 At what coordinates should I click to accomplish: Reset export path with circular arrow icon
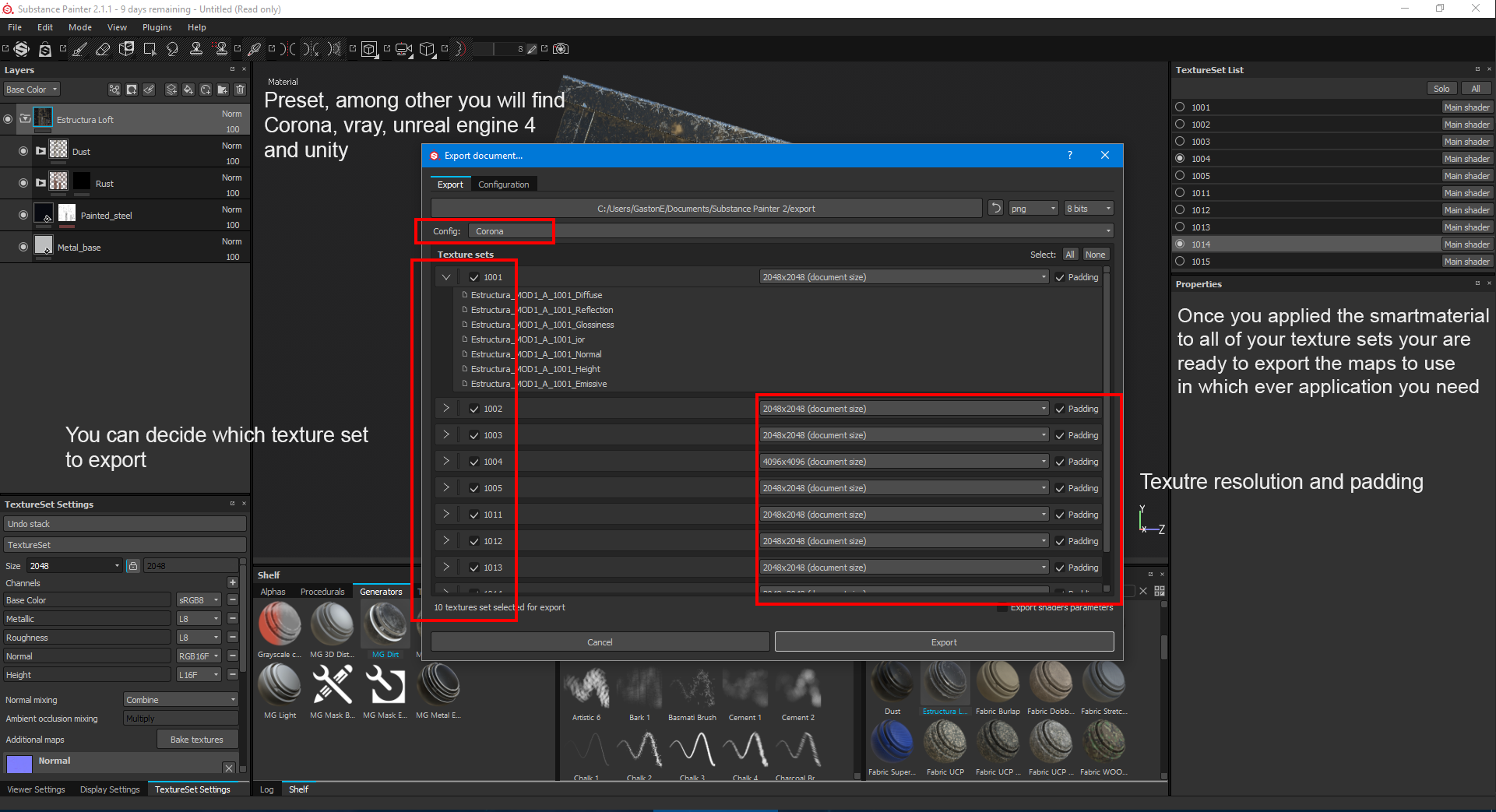tap(995, 208)
